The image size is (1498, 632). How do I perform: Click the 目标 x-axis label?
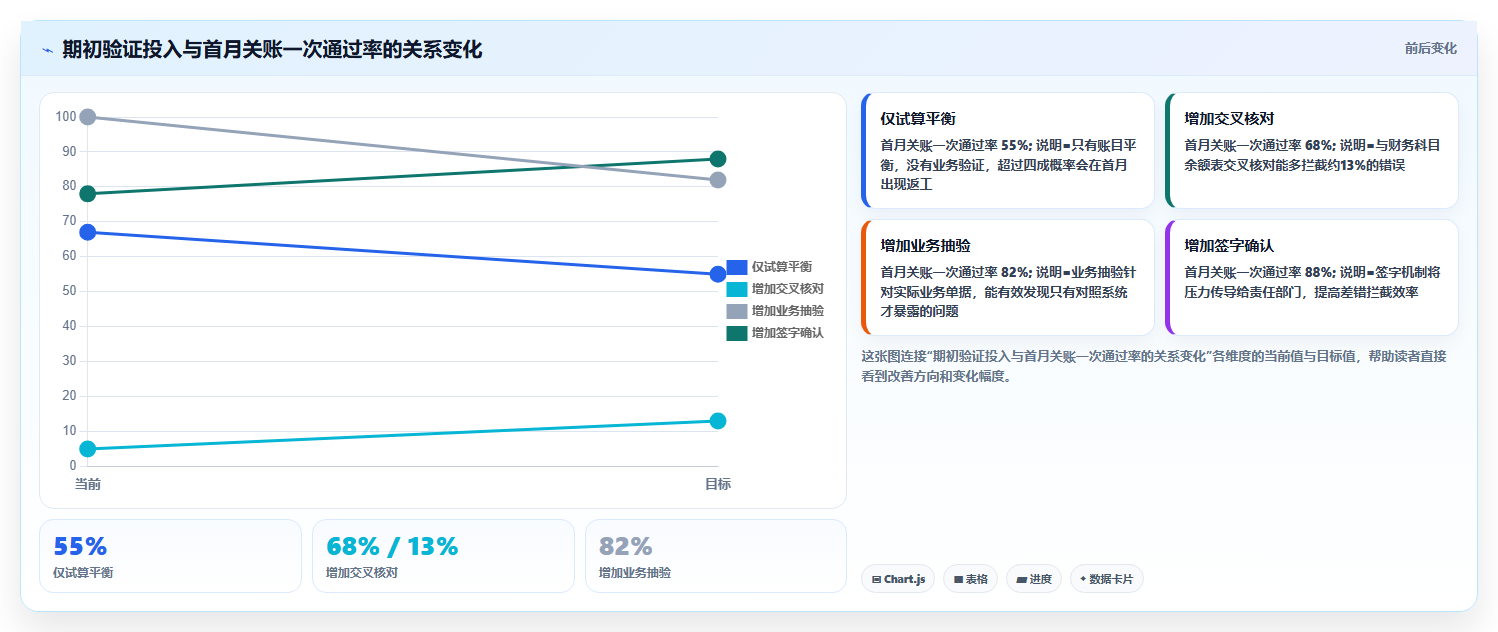pyautogui.click(x=717, y=484)
